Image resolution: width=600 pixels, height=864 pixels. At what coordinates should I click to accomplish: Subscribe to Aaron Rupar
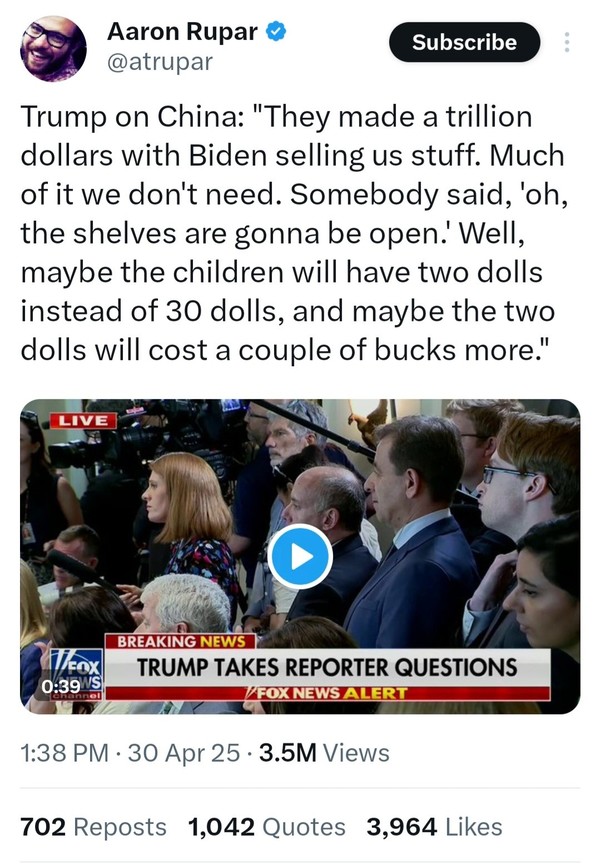point(464,42)
